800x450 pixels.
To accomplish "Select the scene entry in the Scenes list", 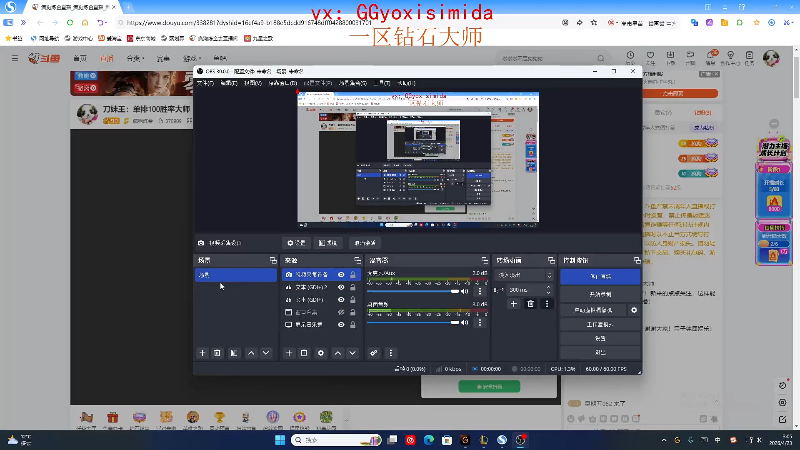I will click(x=236, y=275).
